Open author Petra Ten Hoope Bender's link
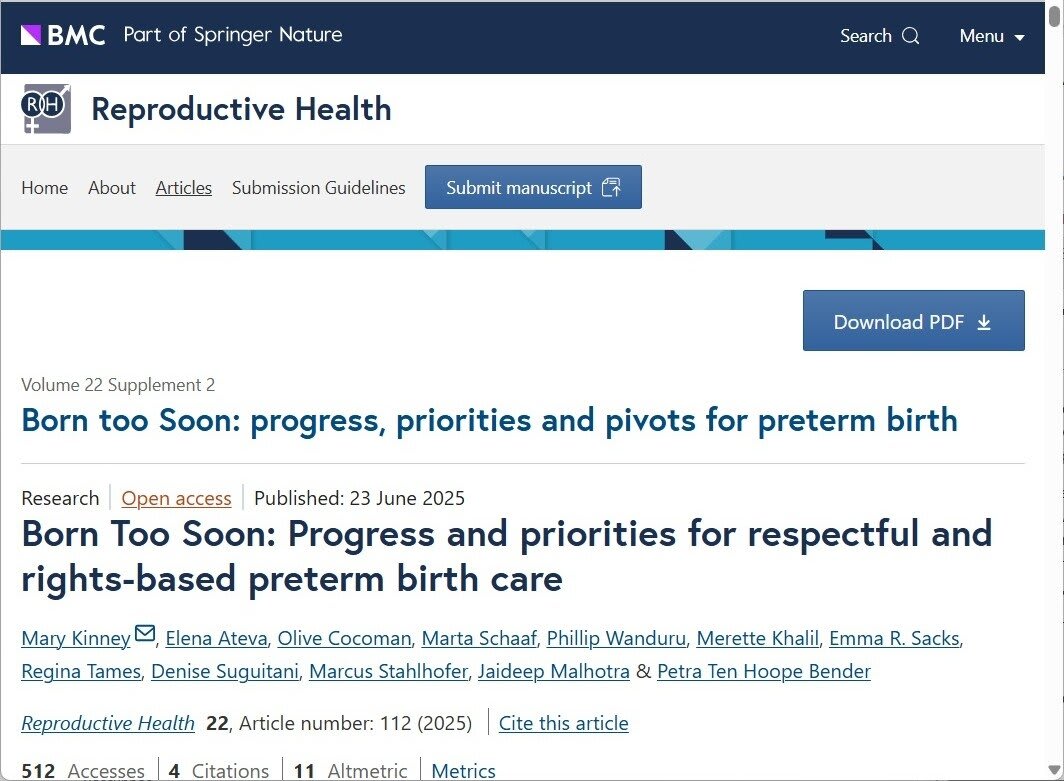 (x=764, y=671)
